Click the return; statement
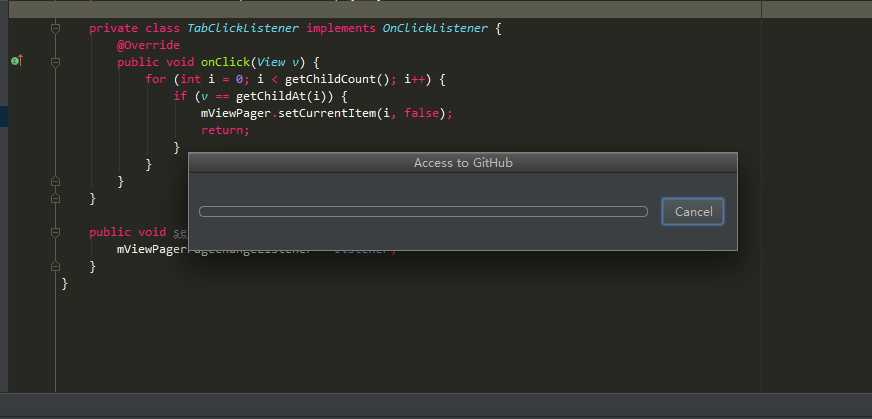Image resolution: width=872 pixels, height=419 pixels. 225,131
